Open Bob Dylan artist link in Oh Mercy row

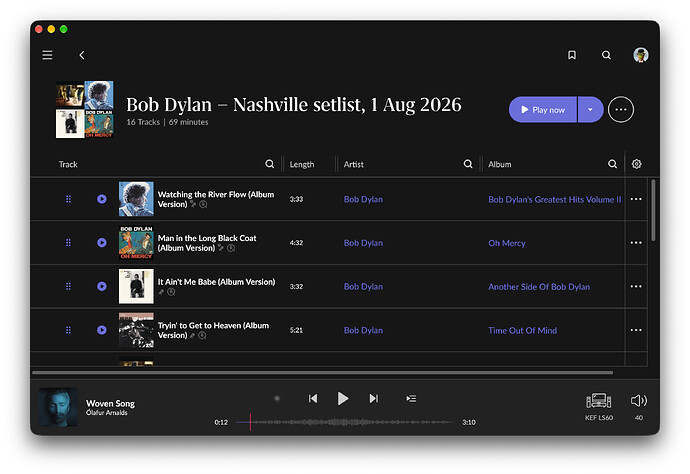[x=363, y=243]
